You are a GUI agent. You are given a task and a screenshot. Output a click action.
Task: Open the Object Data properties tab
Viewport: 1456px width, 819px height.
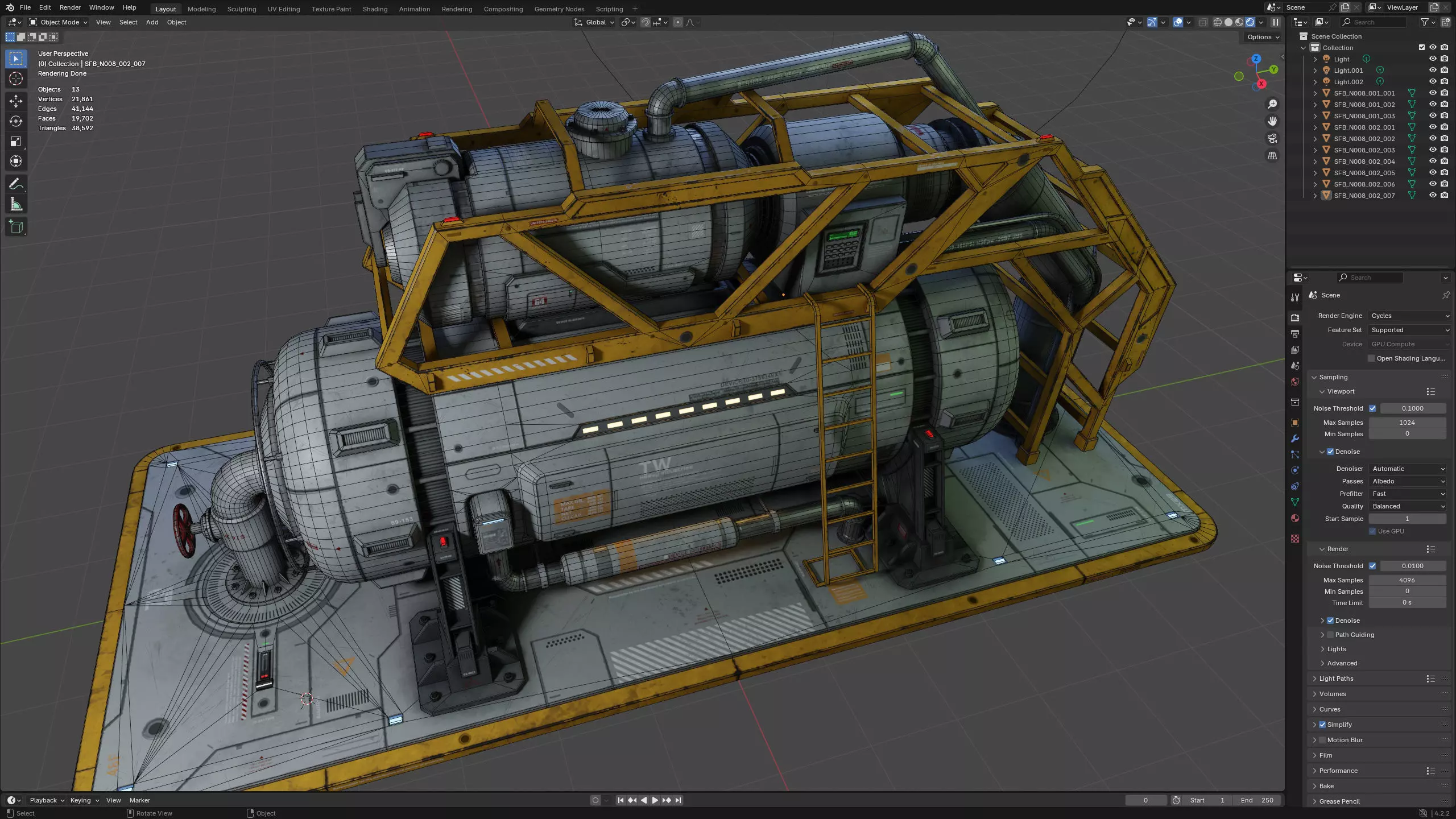[1295, 502]
